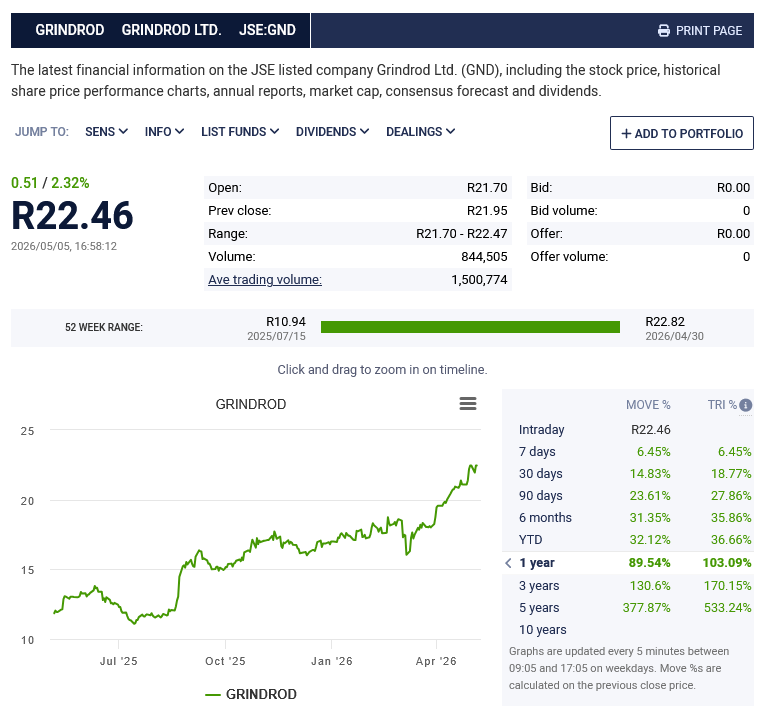Select the GRINDROD header tab
The width and height of the screenshot is (765, 726).
tap(70, 30)
